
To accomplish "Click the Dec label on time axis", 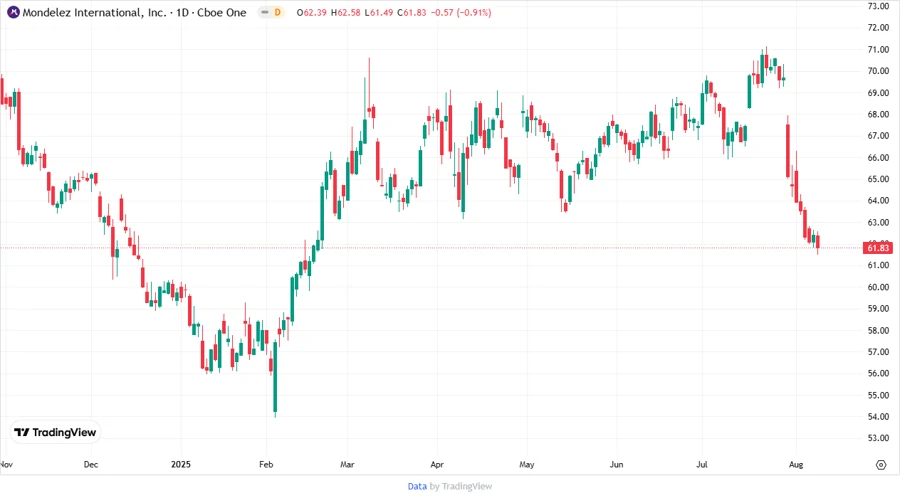I will [x=91, y=464].
